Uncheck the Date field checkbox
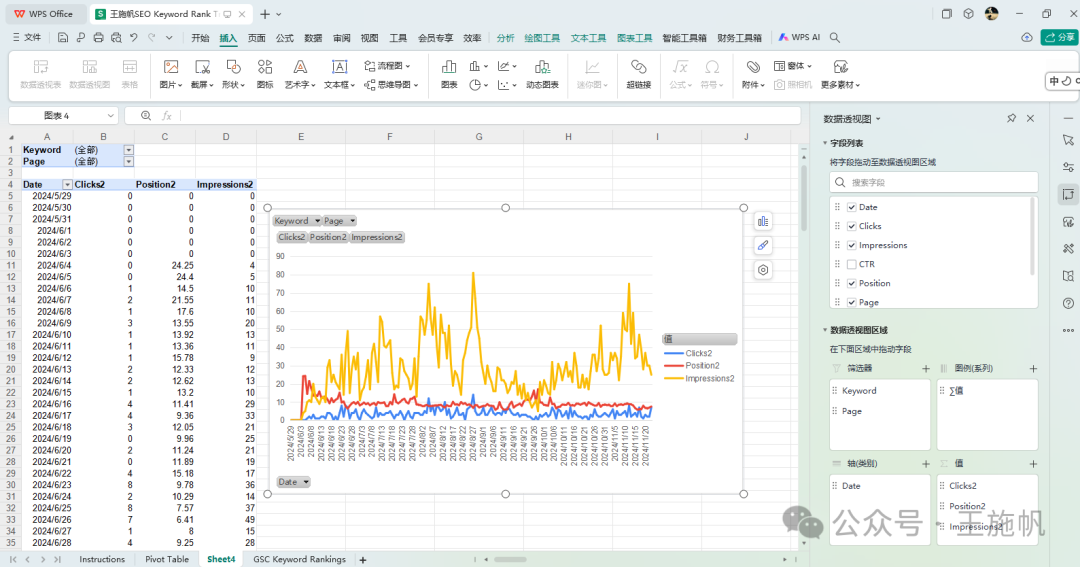 tap(852, 207)
